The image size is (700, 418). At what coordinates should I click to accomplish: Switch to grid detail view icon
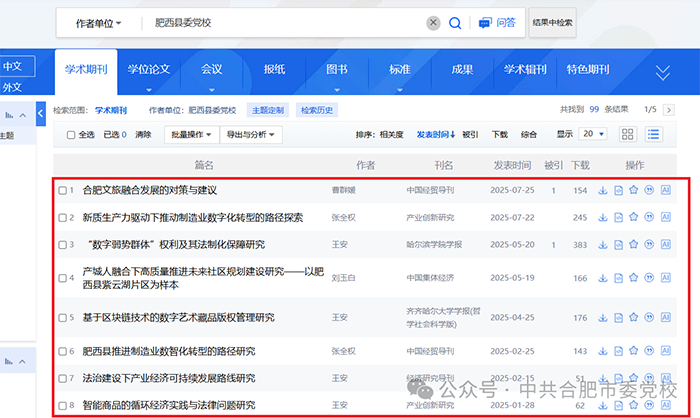627,134
